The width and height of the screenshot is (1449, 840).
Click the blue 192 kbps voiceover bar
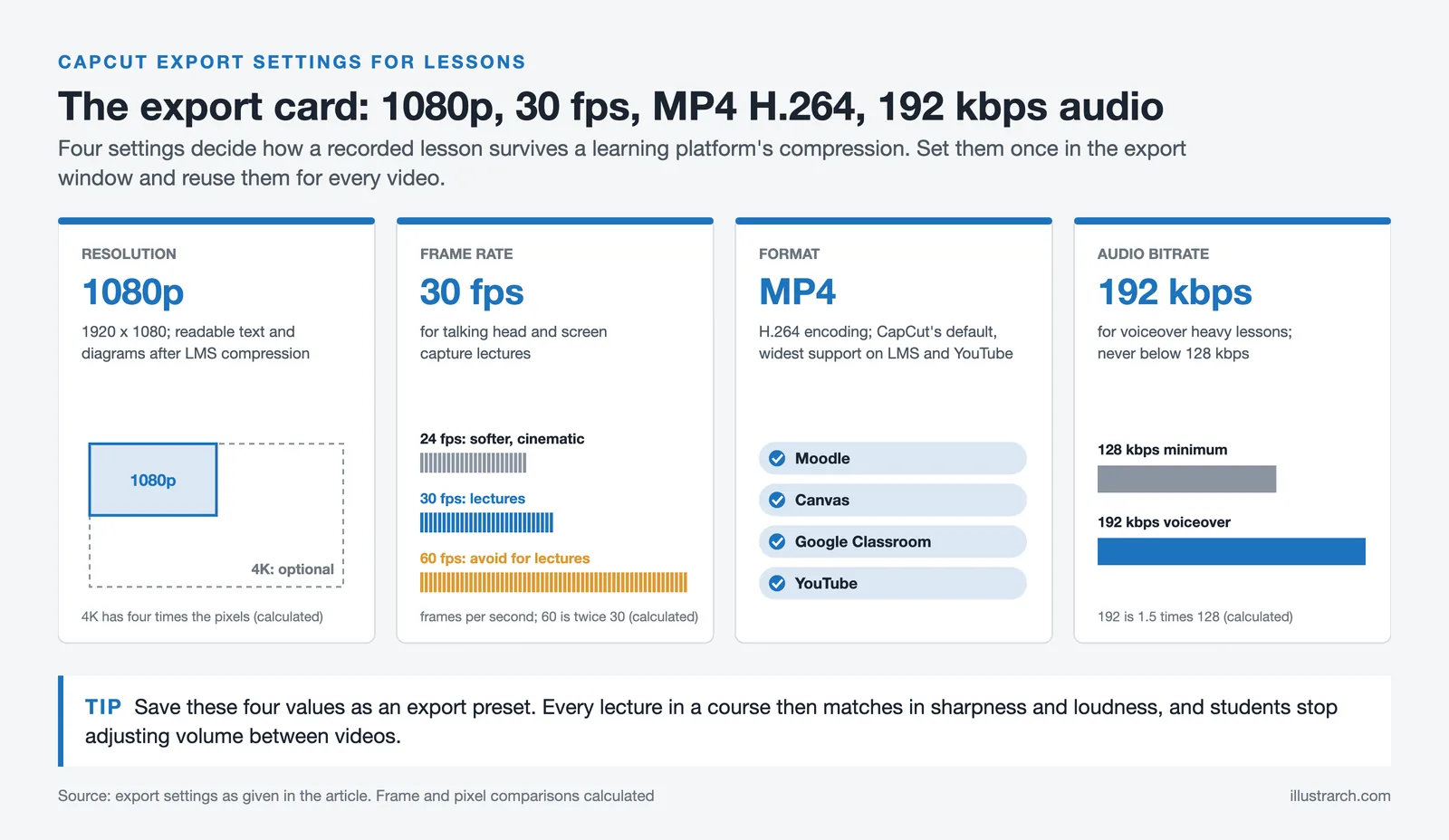pyautogui.click(x=1232, y=551)
